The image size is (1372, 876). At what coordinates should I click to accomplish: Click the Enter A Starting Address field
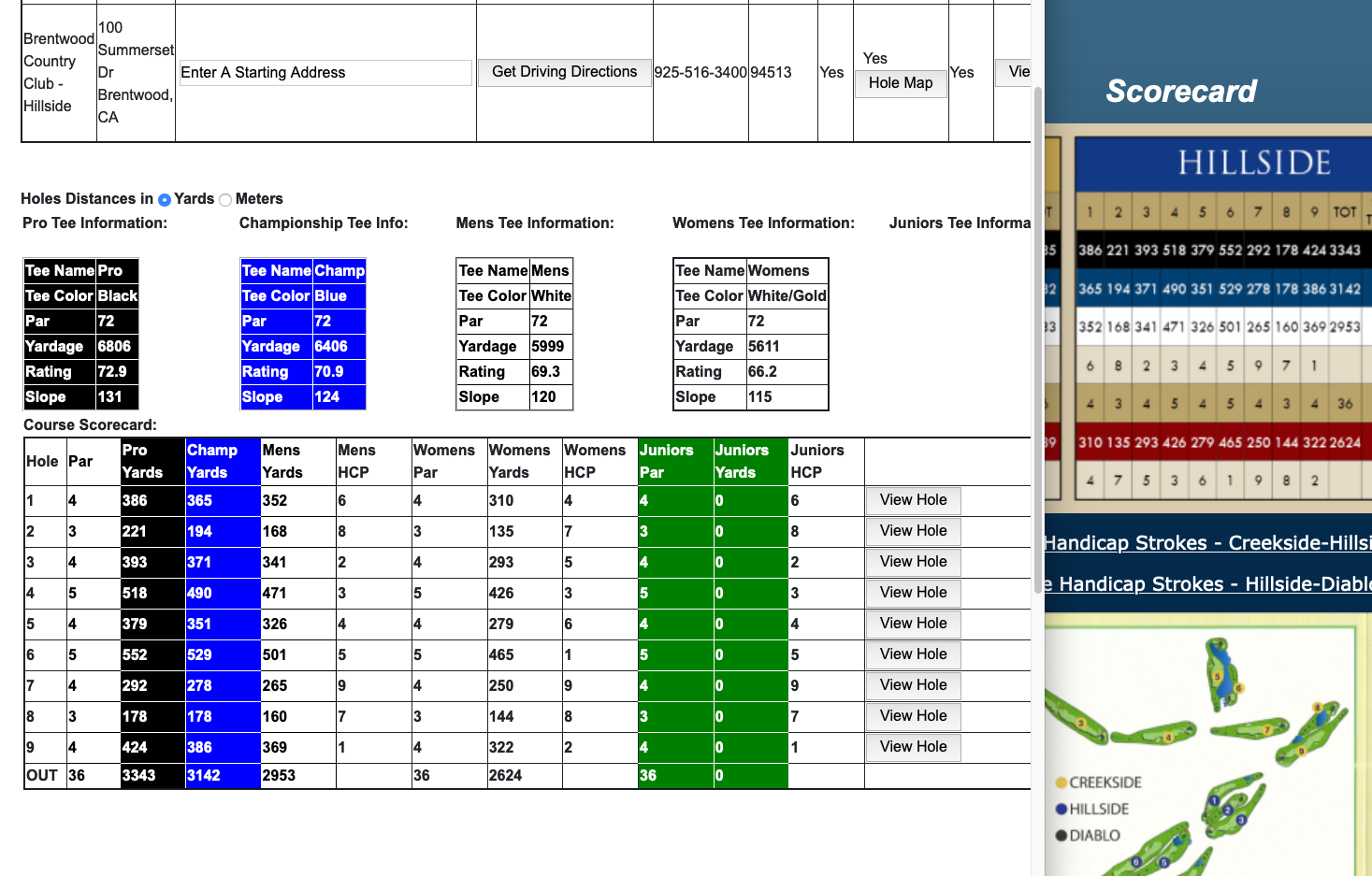pyautogui.click(x=325, y=73)
